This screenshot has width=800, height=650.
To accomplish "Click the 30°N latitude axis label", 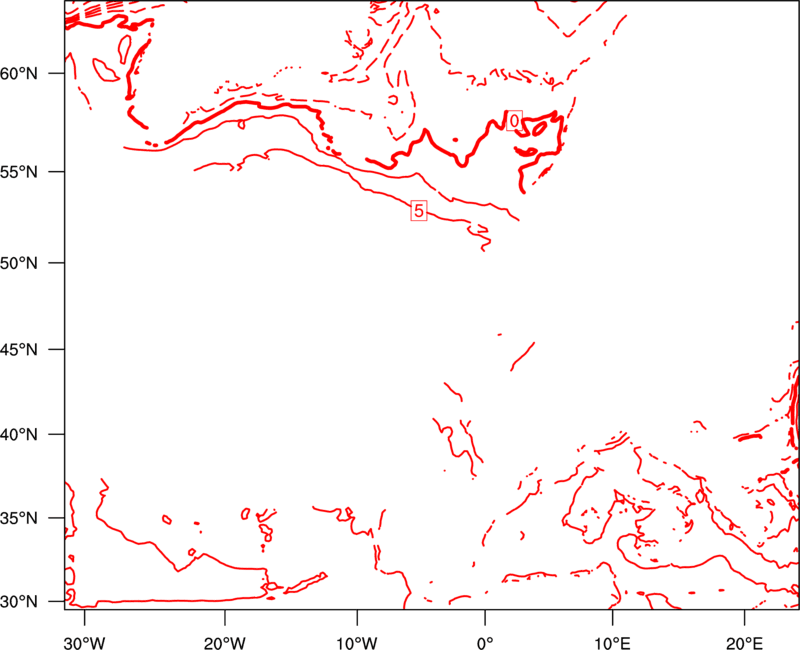I will pos(19,602).
